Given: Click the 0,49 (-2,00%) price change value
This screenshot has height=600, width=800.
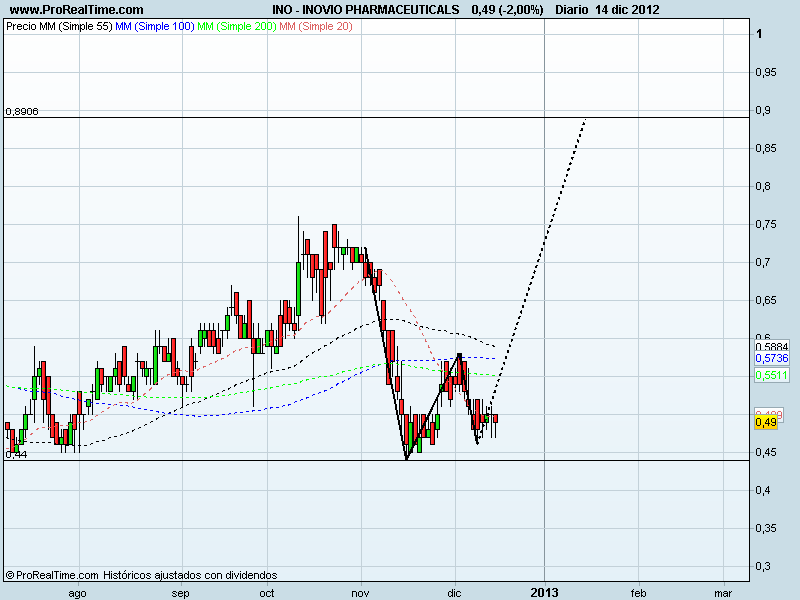Looking at the screenshot, I should click(x=507, y=9).
